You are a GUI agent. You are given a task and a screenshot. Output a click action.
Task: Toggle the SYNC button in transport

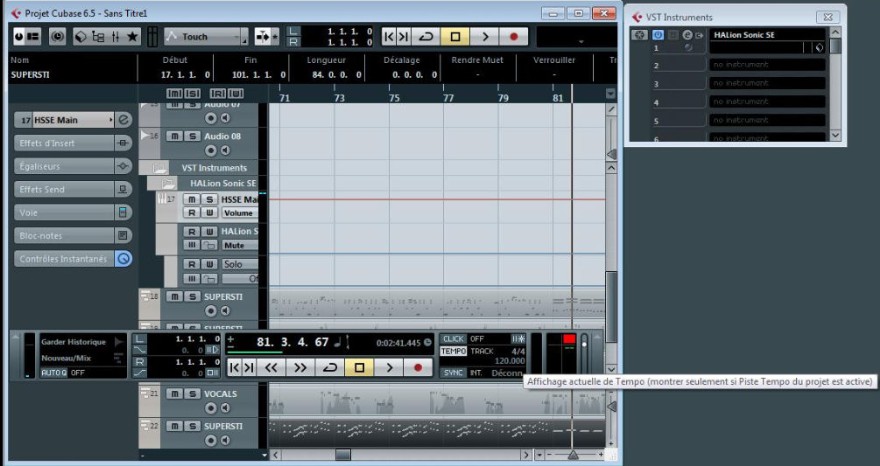453,373
